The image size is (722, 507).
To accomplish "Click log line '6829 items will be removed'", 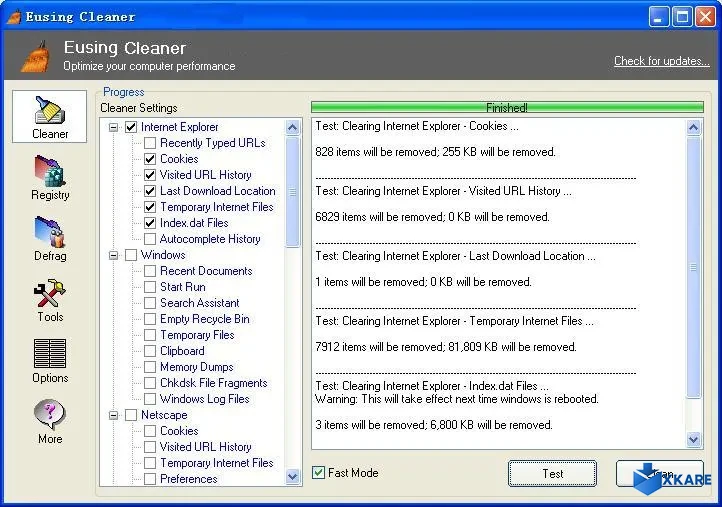I will [x=432, y=217].
